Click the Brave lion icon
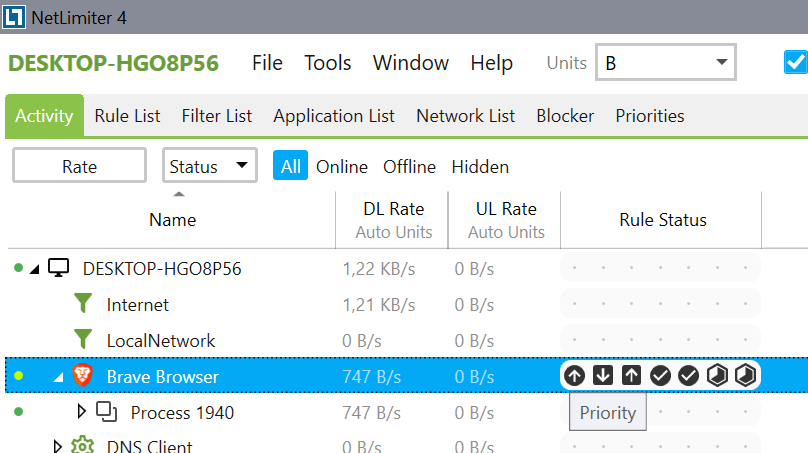This screenshot has height=453, width=808. coord(82,375)
